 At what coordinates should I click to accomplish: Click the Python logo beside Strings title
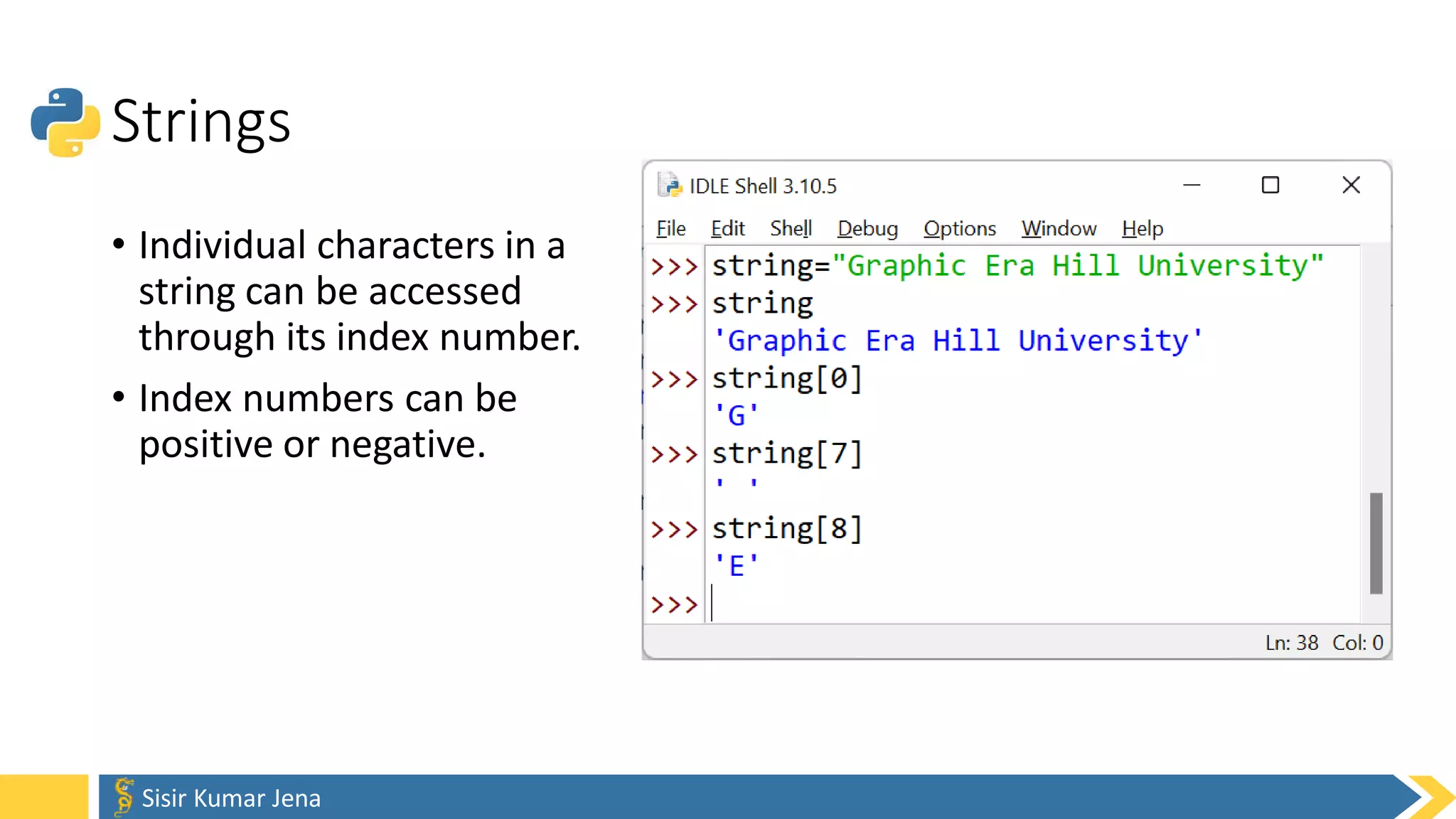pyautogui.click(x=65, y=122)
